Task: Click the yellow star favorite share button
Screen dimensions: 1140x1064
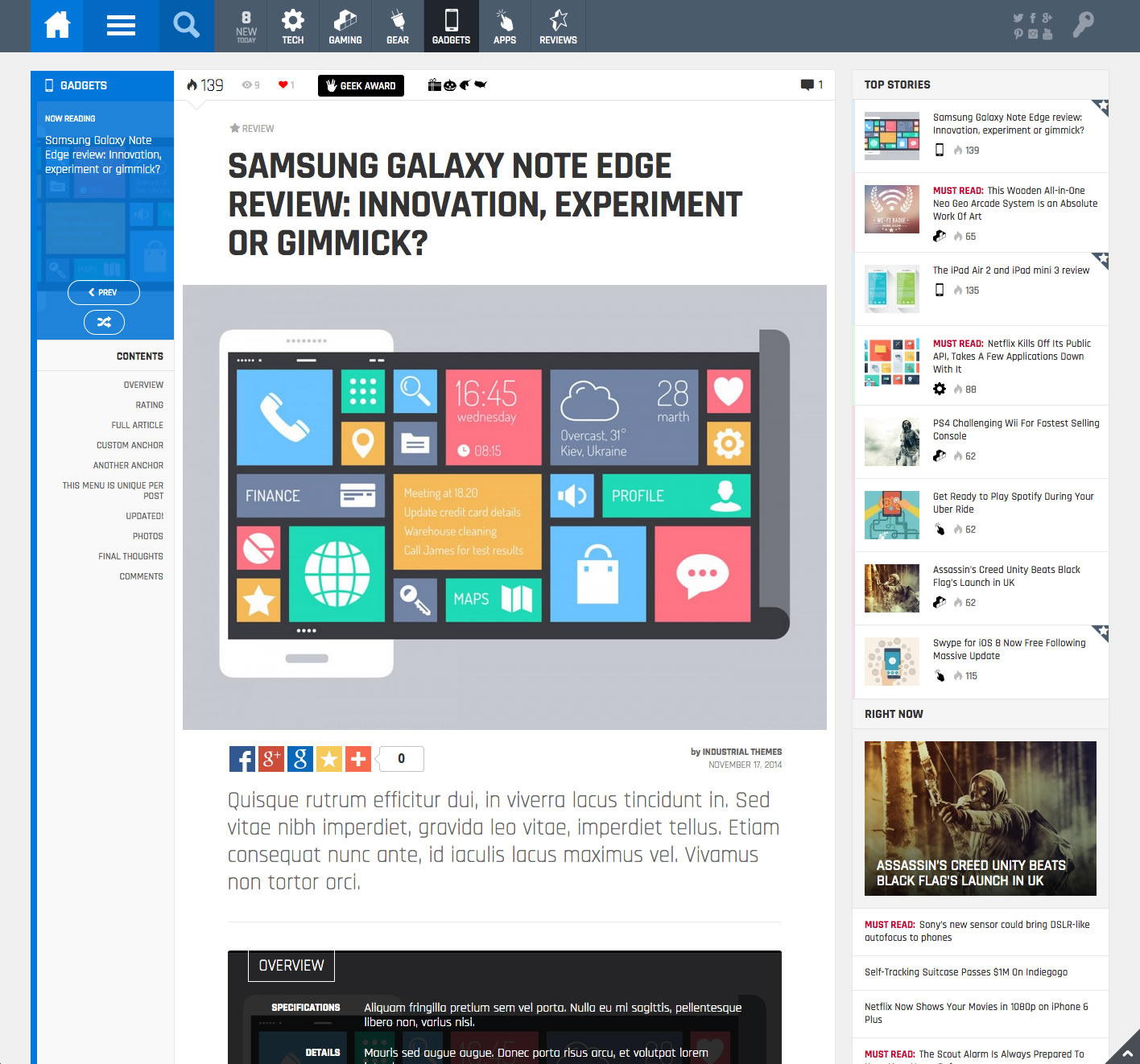Action: (329, 759)
